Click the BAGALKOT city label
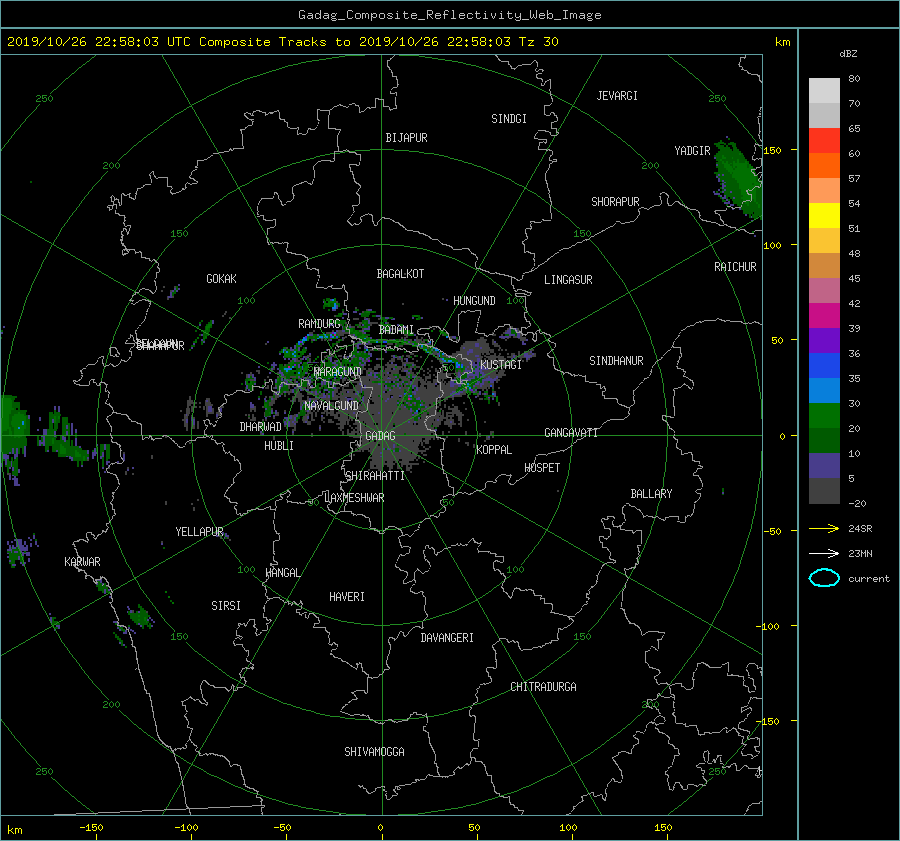900x841 pixels. click(400, 274)
